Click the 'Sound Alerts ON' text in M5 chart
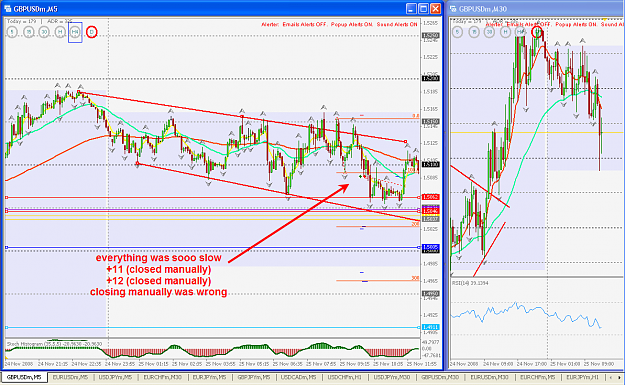Screen dimensions: 625x385 [x=397, y=24]
